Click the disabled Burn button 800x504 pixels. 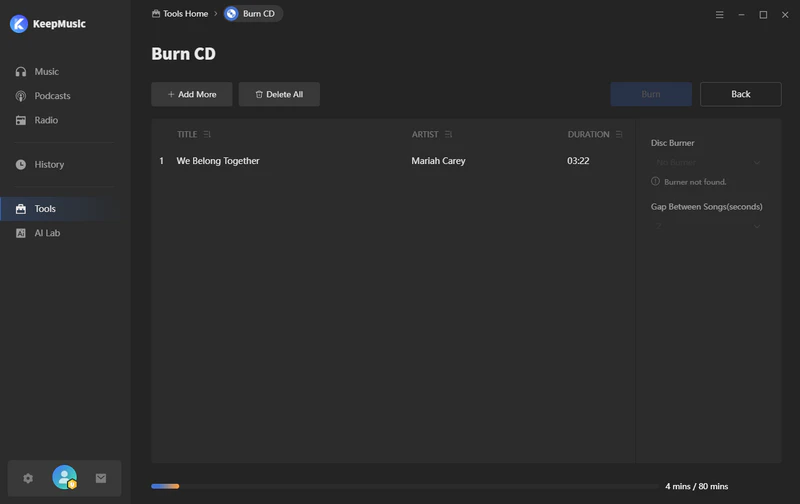pyautogui.click(x=651, y=94)
